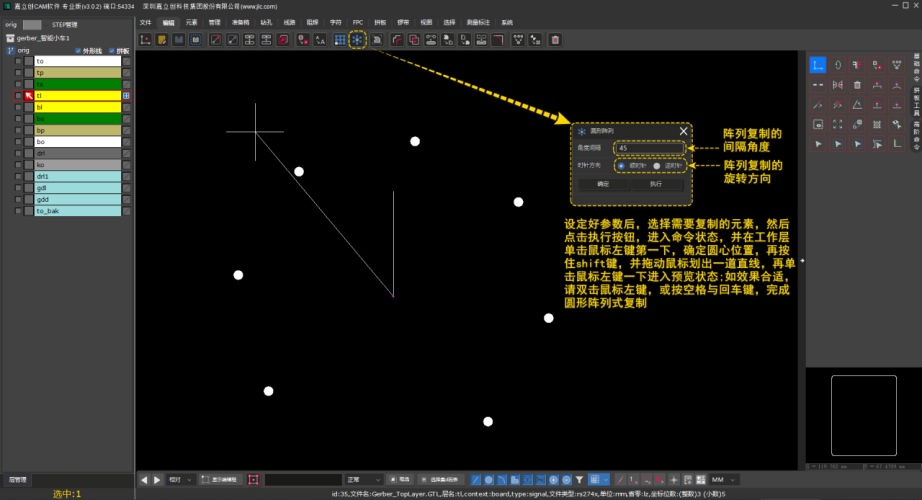Click the origin coordinate icon, first in toolbar
Viewport: 922px width, 500px height.
click(x=145, y=40)
